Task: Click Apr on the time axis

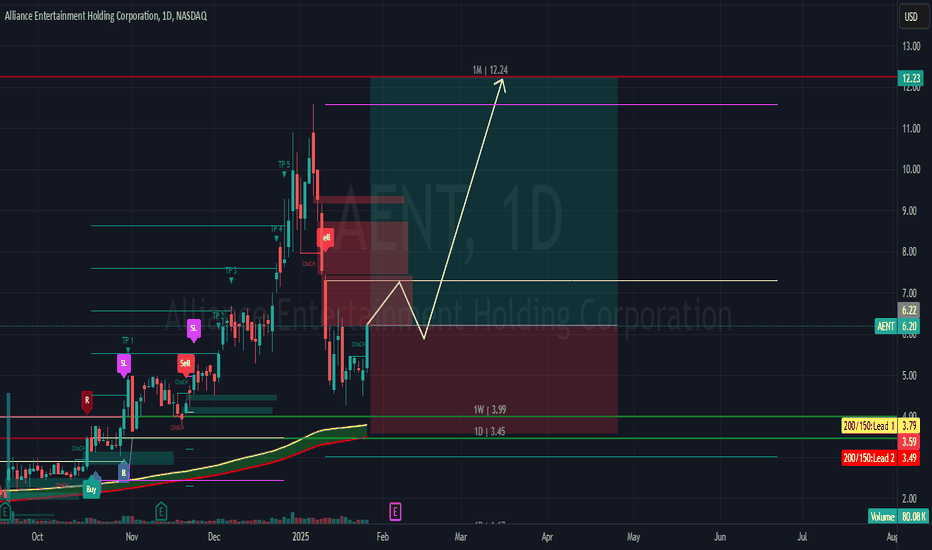Action: coord(547,536)
